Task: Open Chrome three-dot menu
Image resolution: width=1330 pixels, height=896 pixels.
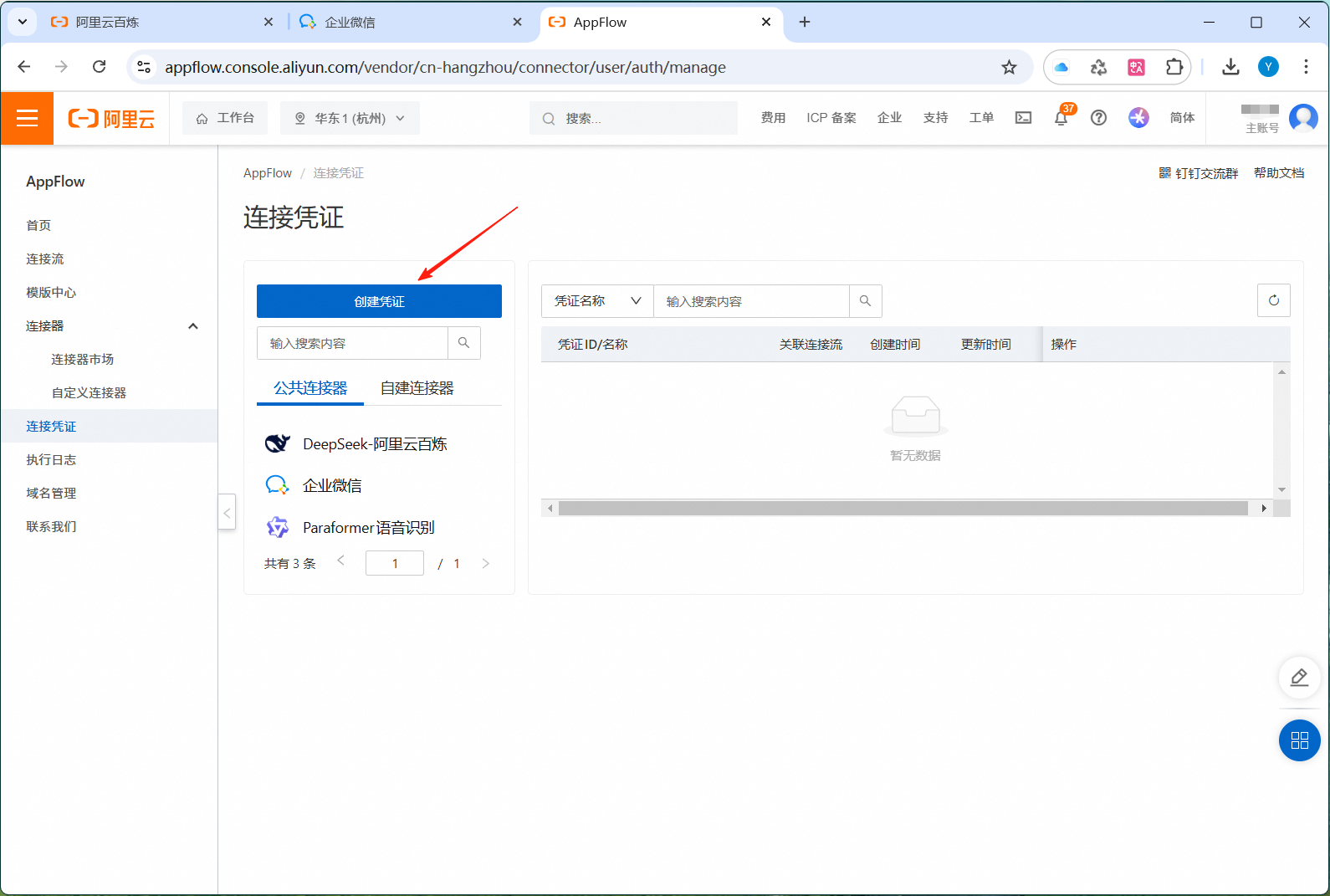Action: (1306, 67)
